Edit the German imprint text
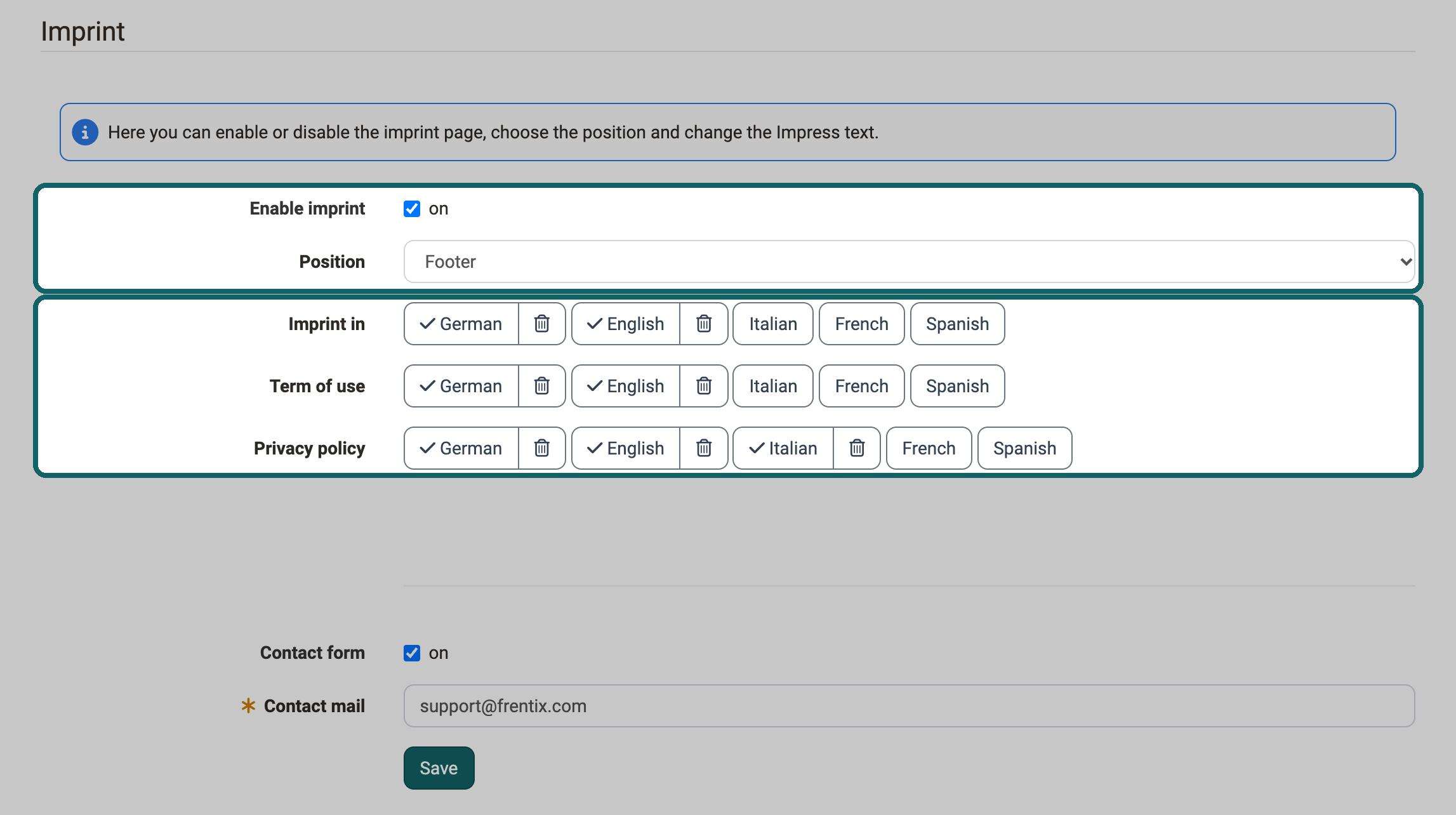Screen dimensions: 1456x815 pos(461,324)
